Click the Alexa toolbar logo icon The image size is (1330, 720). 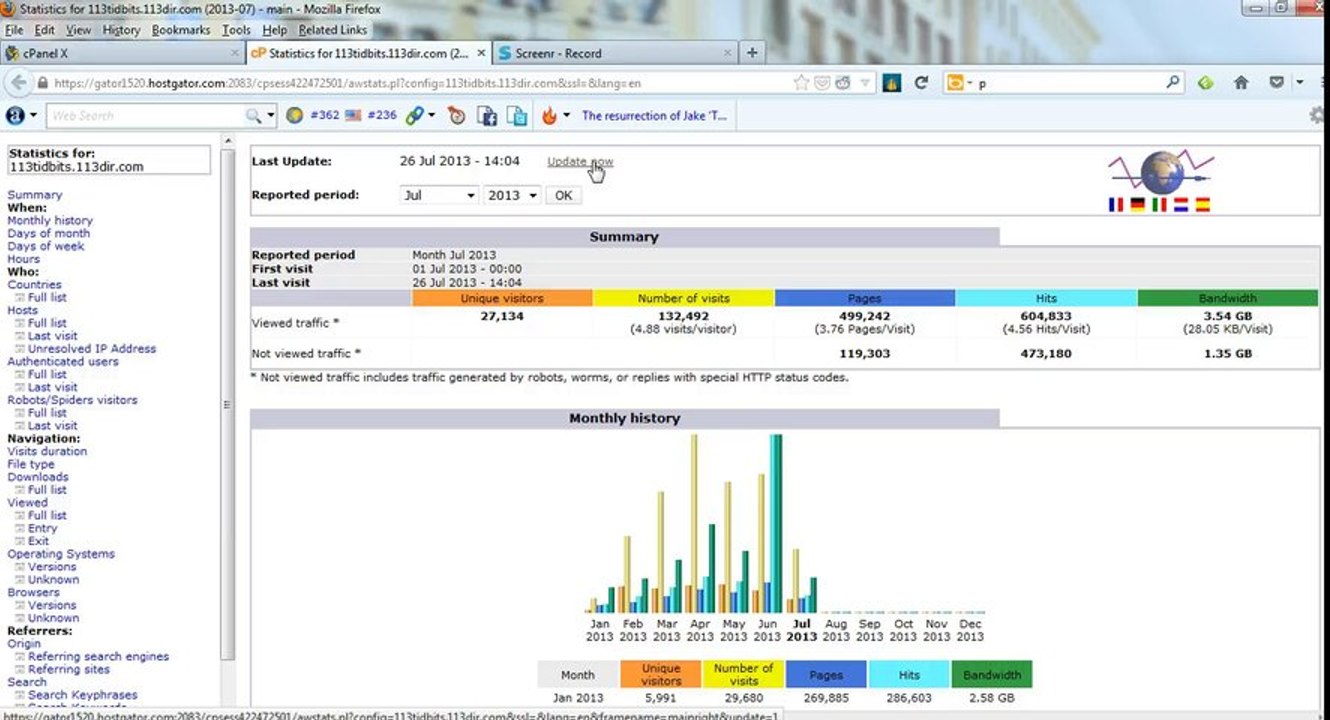(14, 115)
